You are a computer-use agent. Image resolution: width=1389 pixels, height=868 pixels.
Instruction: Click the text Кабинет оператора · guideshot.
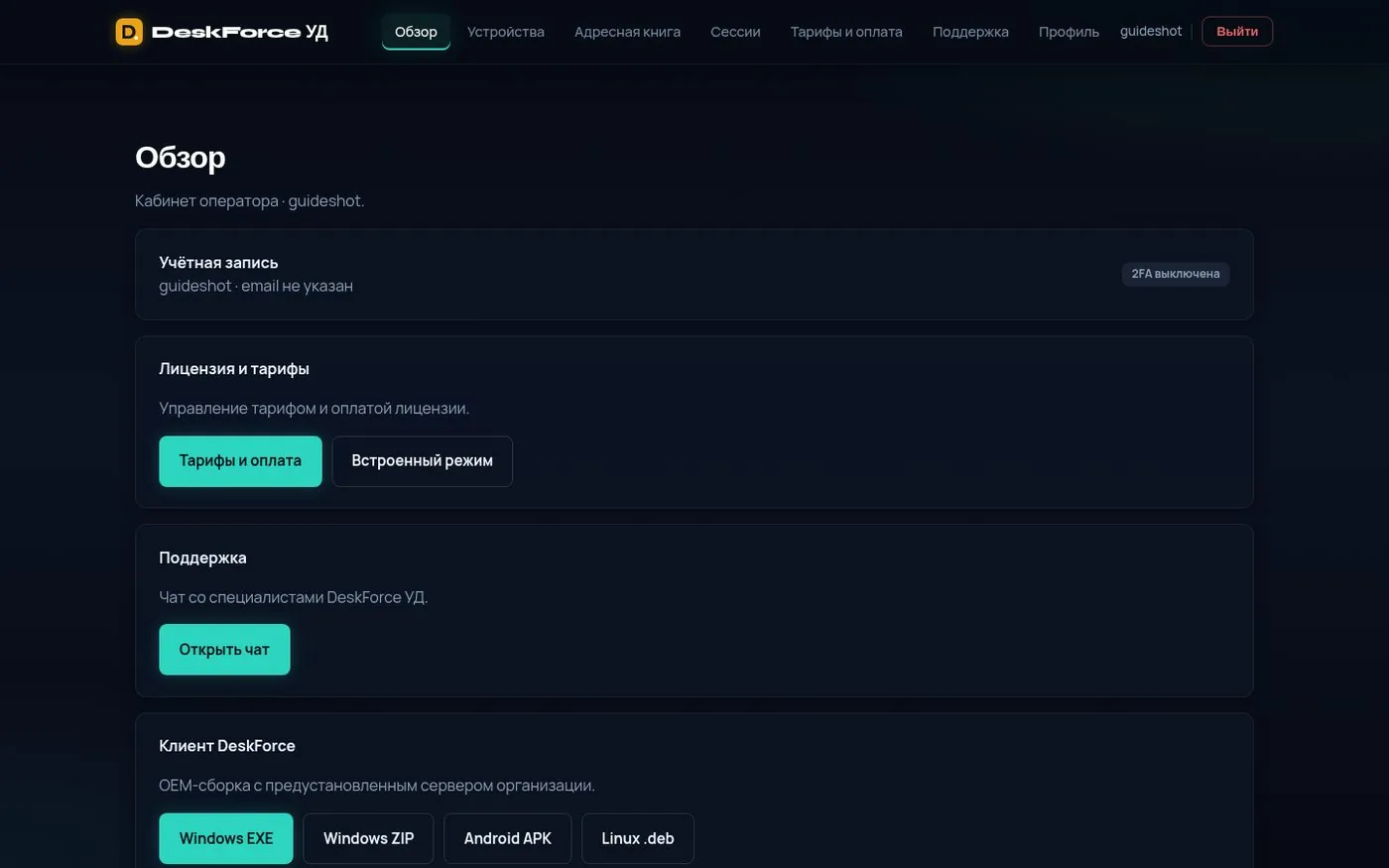[250, 201]
